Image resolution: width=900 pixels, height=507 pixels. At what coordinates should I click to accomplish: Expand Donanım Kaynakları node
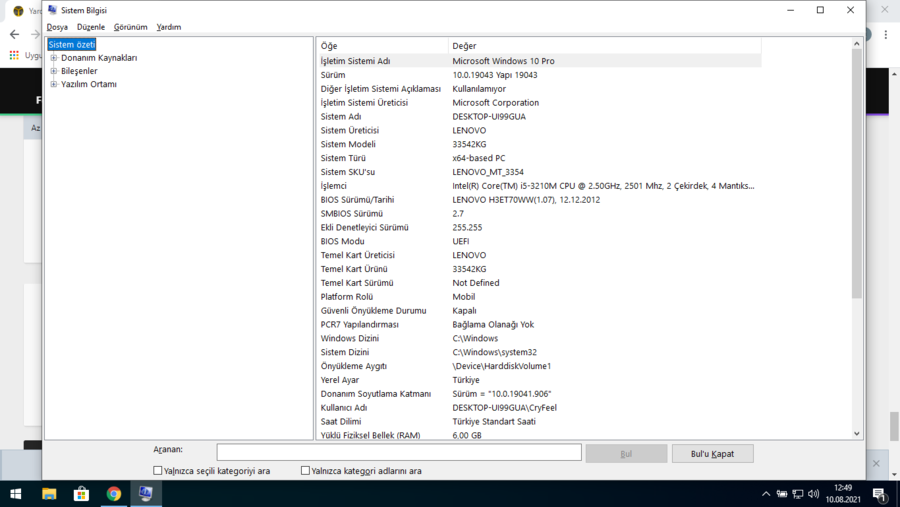tap(53, 57)
